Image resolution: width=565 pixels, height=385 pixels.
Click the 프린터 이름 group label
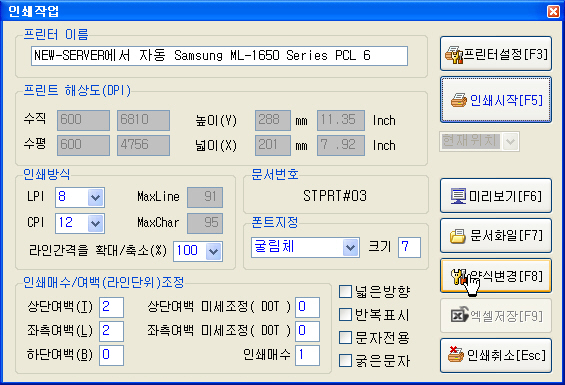tap(56, 34)
